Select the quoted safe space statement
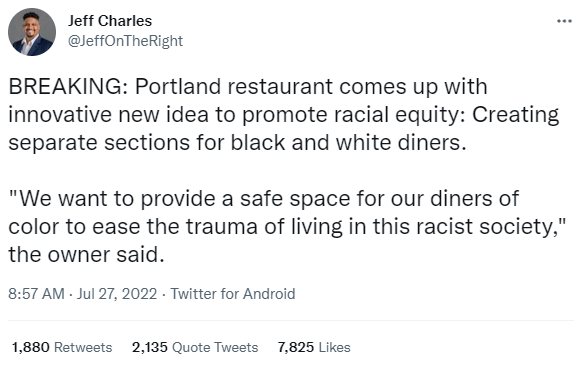 point(287,213)
